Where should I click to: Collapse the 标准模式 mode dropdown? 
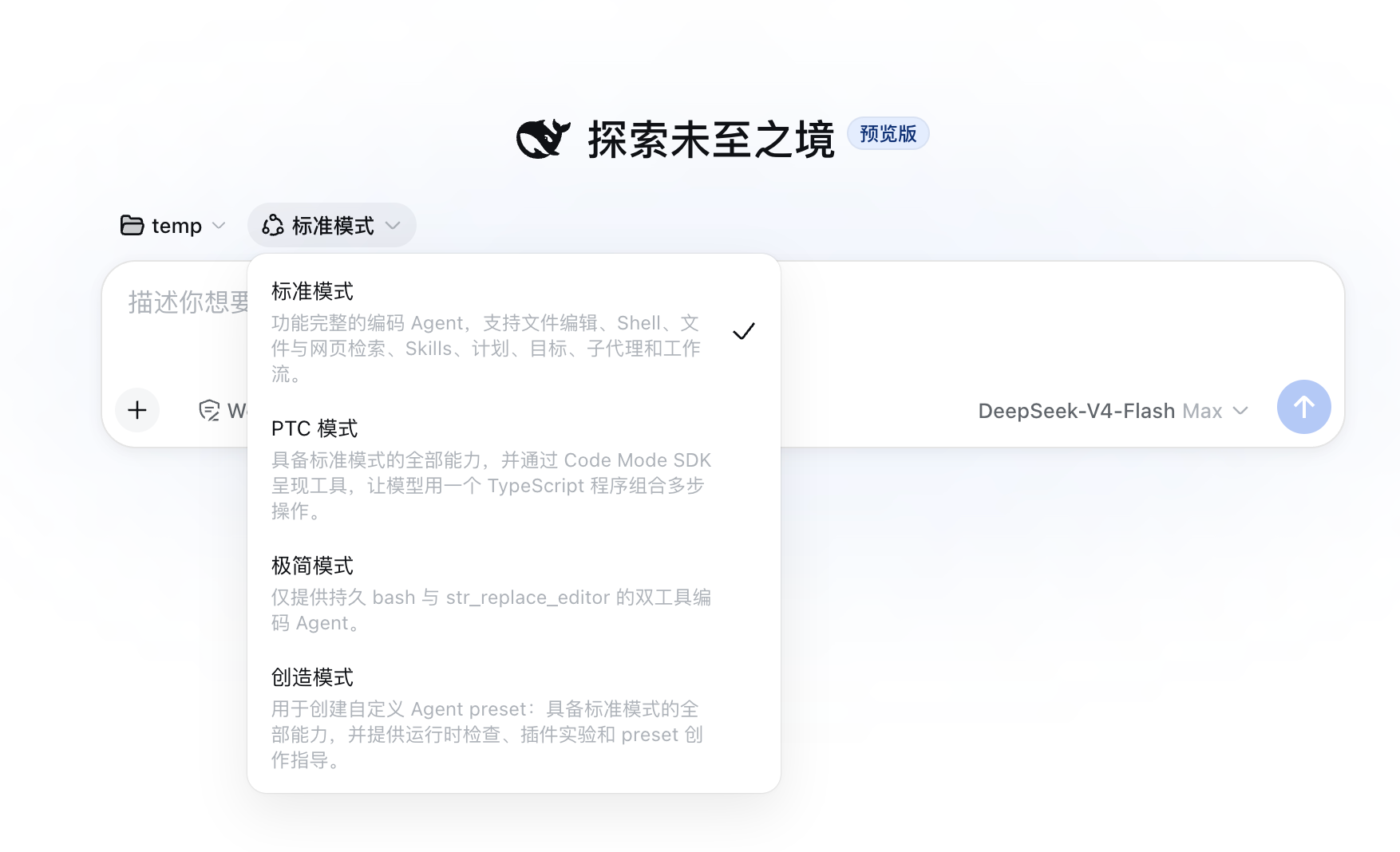(331, 226)
